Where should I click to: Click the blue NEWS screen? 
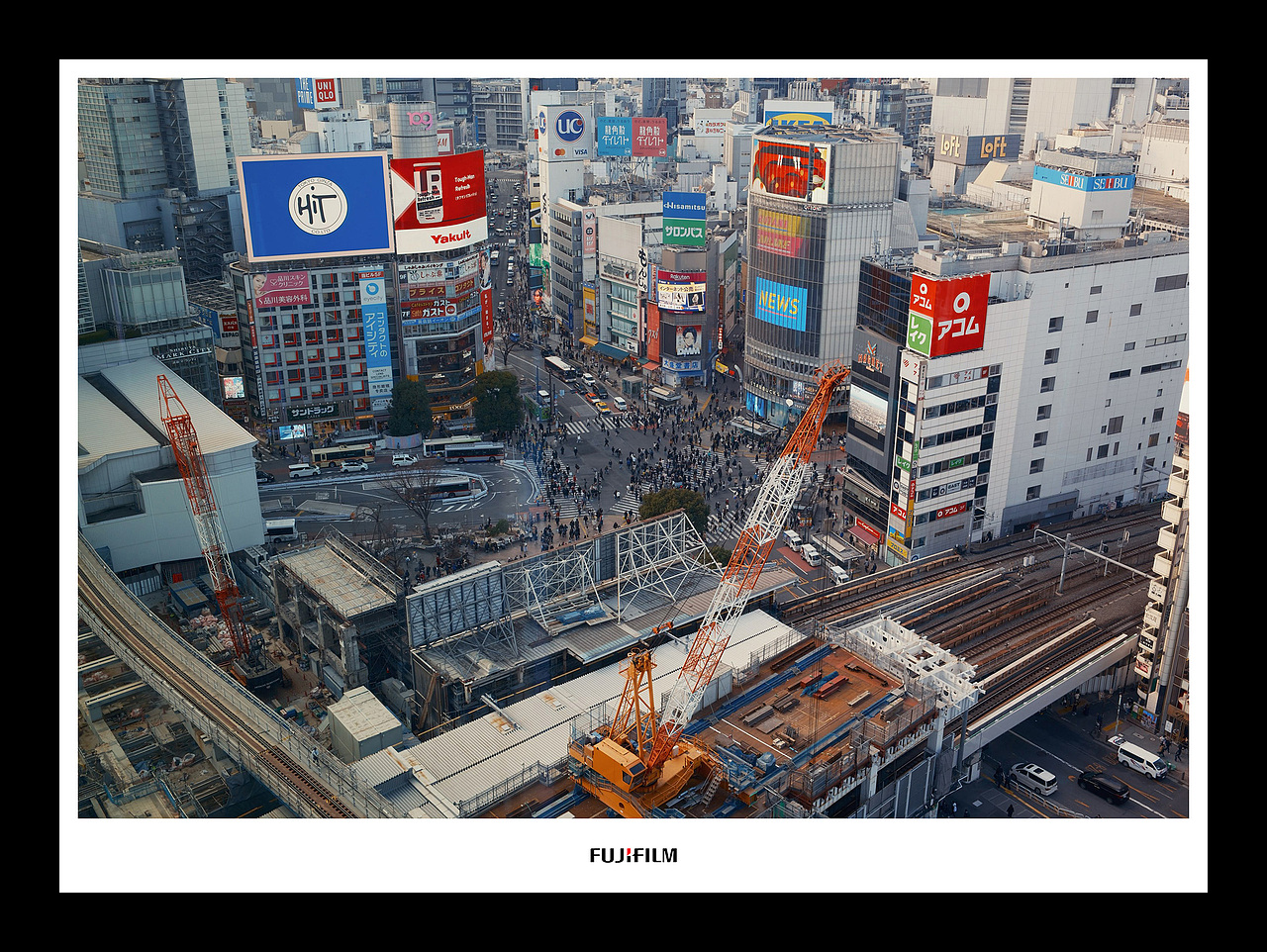click(x=779, y=302)
